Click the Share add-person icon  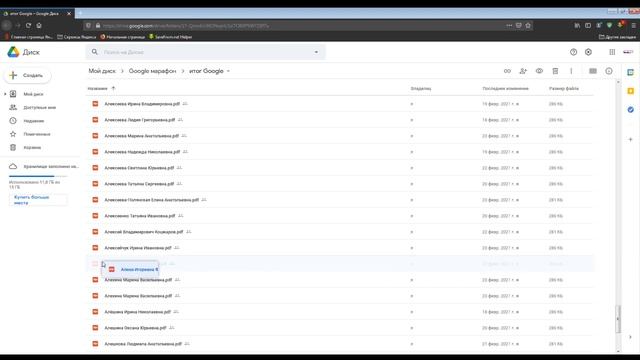pyautogui.click(x=523, y=71)
